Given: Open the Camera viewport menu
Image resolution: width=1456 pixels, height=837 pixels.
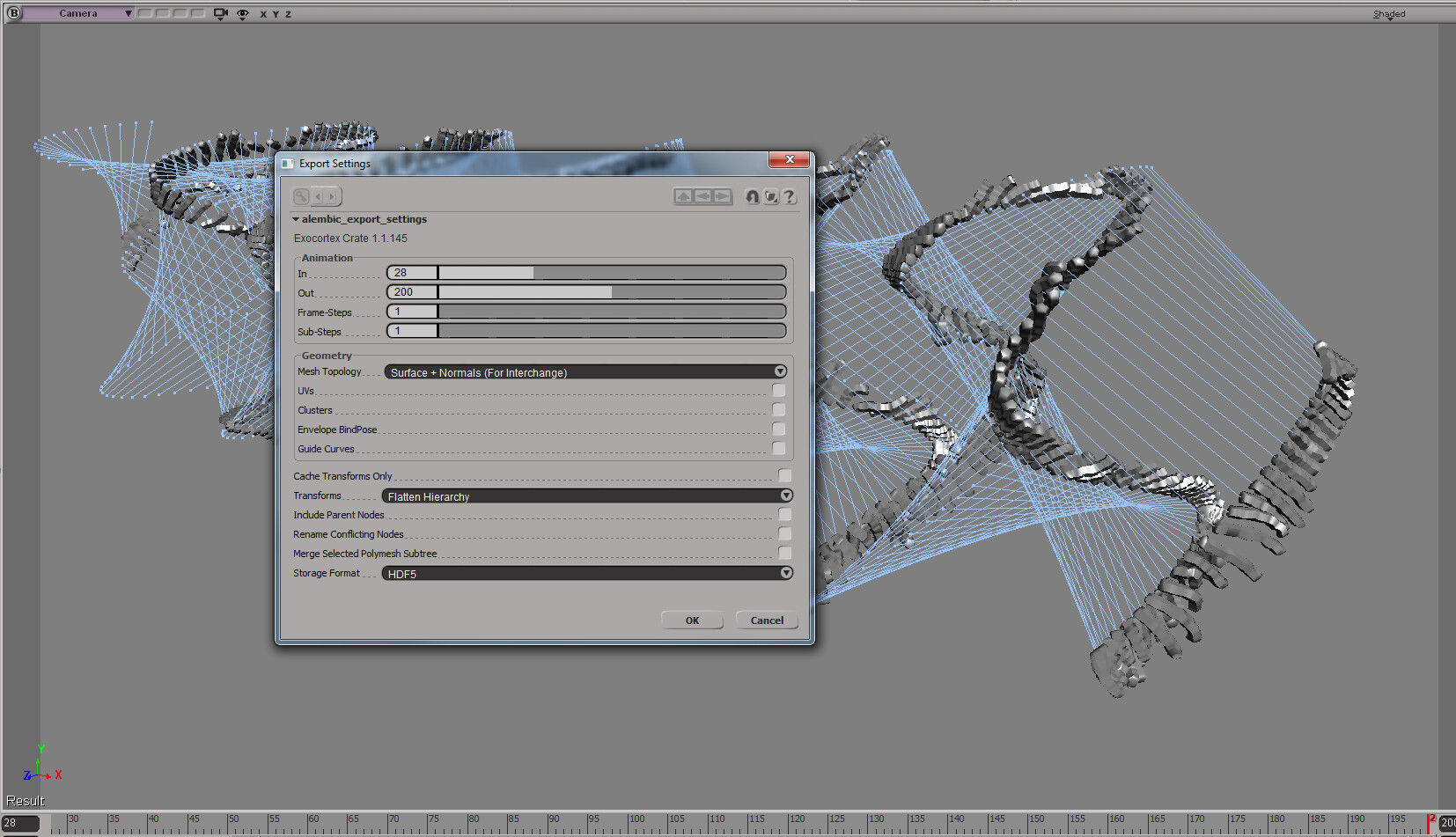Looking at the screenshot, I should coord(77,13).
